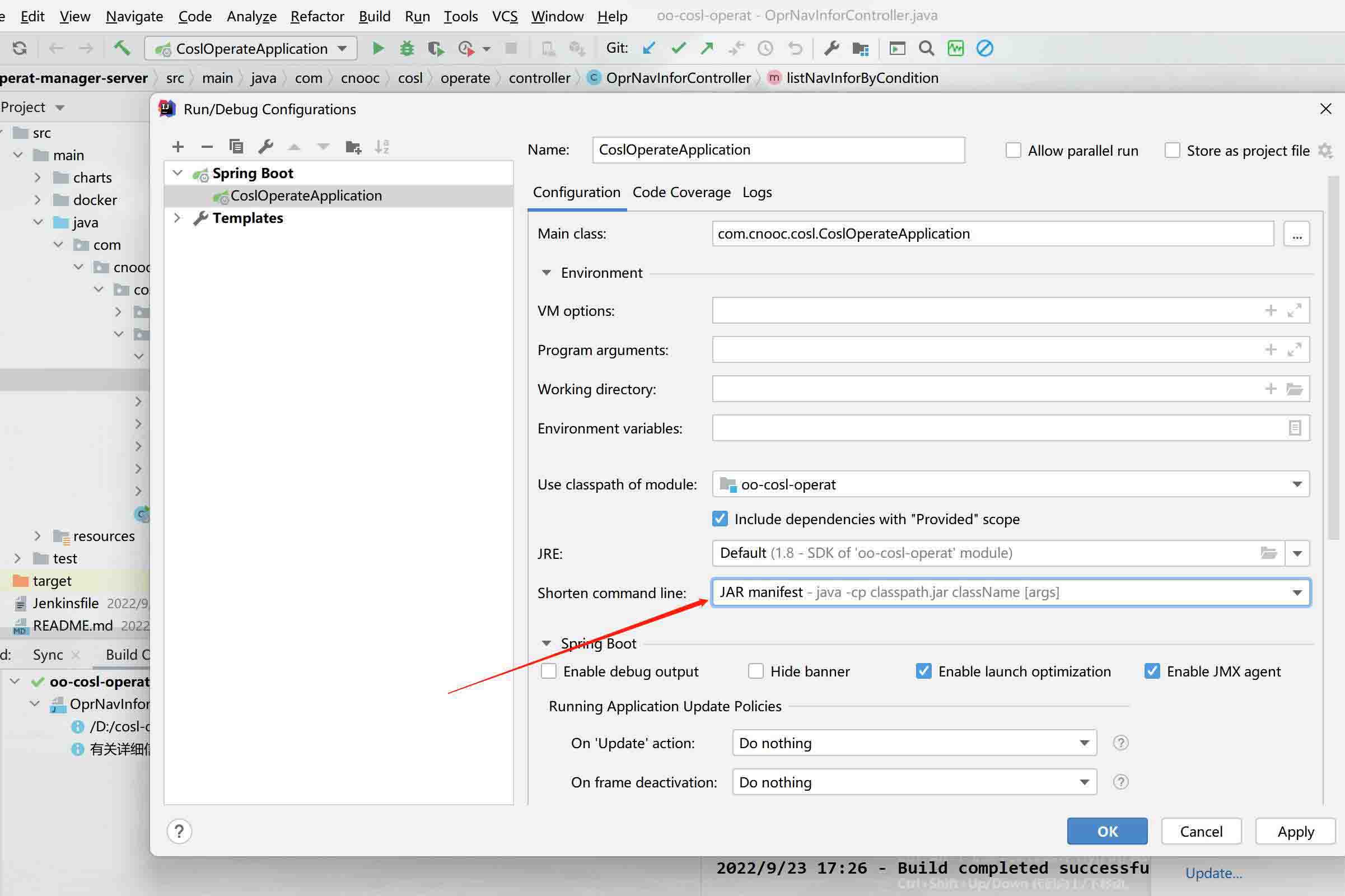1345x896 pixels.
Task: Edit templates wrench icon in dialog toolbar
Action: (x=265, y=147)
